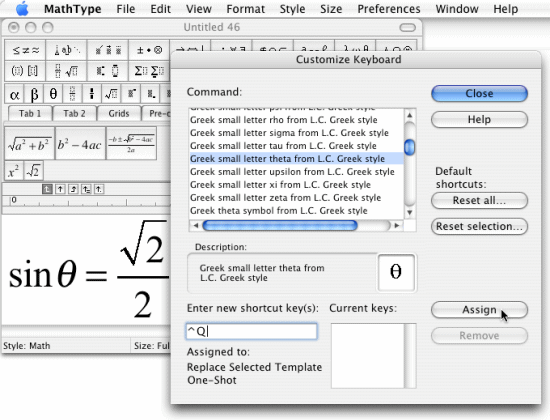Click the Reset all... button
The image size is (550, 420).
pyautogui.click(x=479, y=200)
